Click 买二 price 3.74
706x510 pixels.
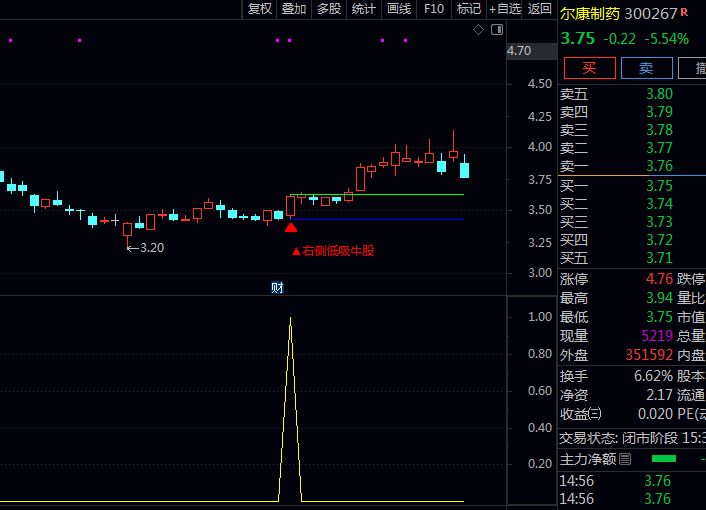[659, 203]
